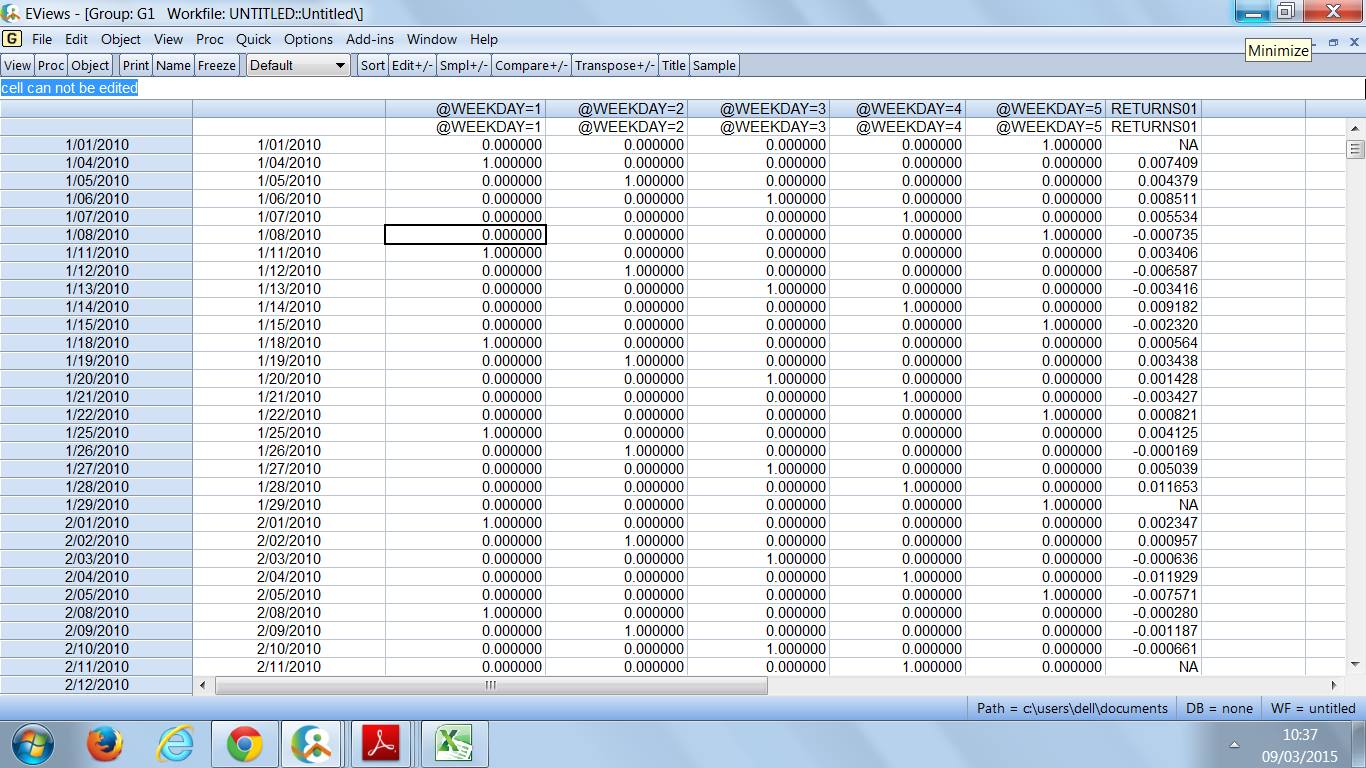The width and height of the screenshot is (1366, 768).
Task: Select the returns cell showing 0.004125
Action: click(1152, 433)
